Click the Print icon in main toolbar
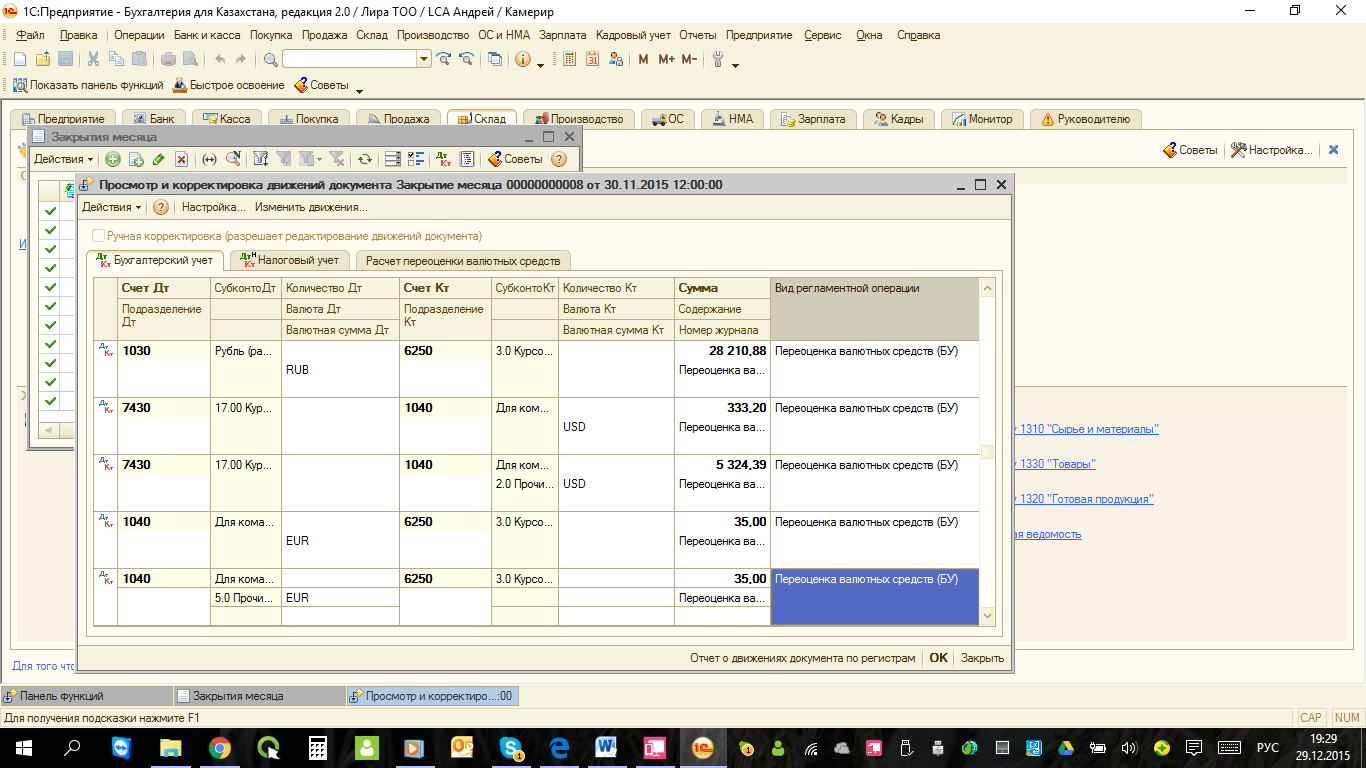The image size is (1366, 768). coord(168,59)
